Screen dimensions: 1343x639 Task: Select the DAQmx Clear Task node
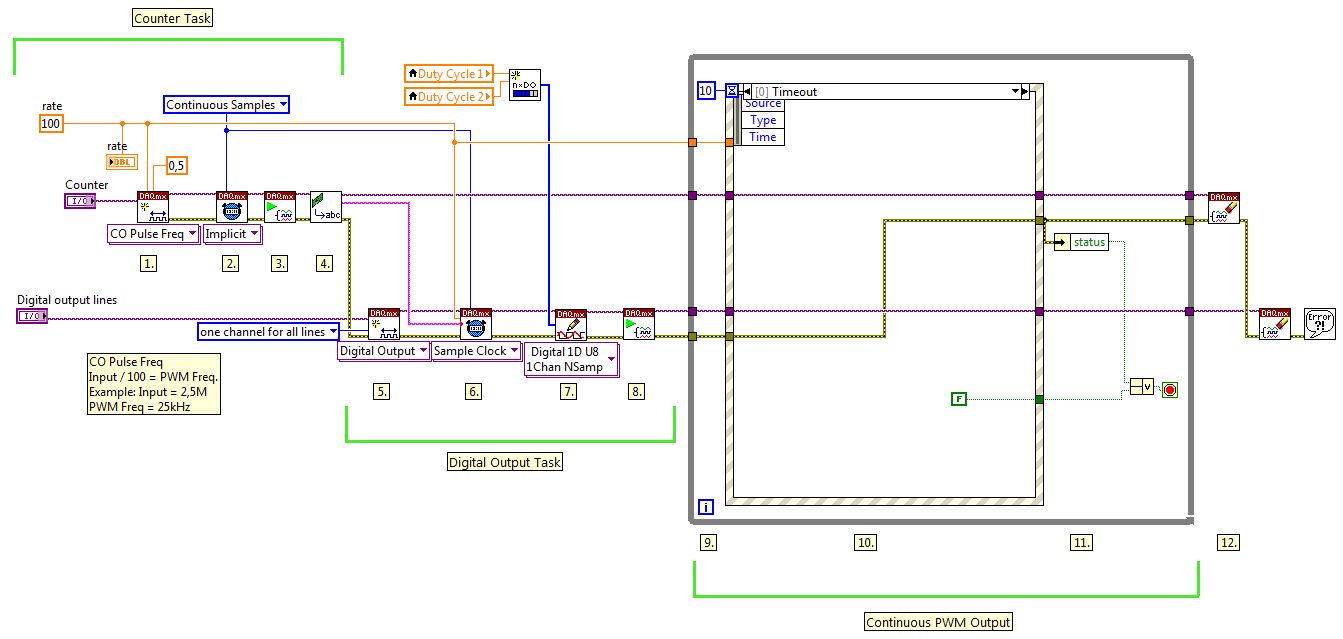coord(1275,323)
